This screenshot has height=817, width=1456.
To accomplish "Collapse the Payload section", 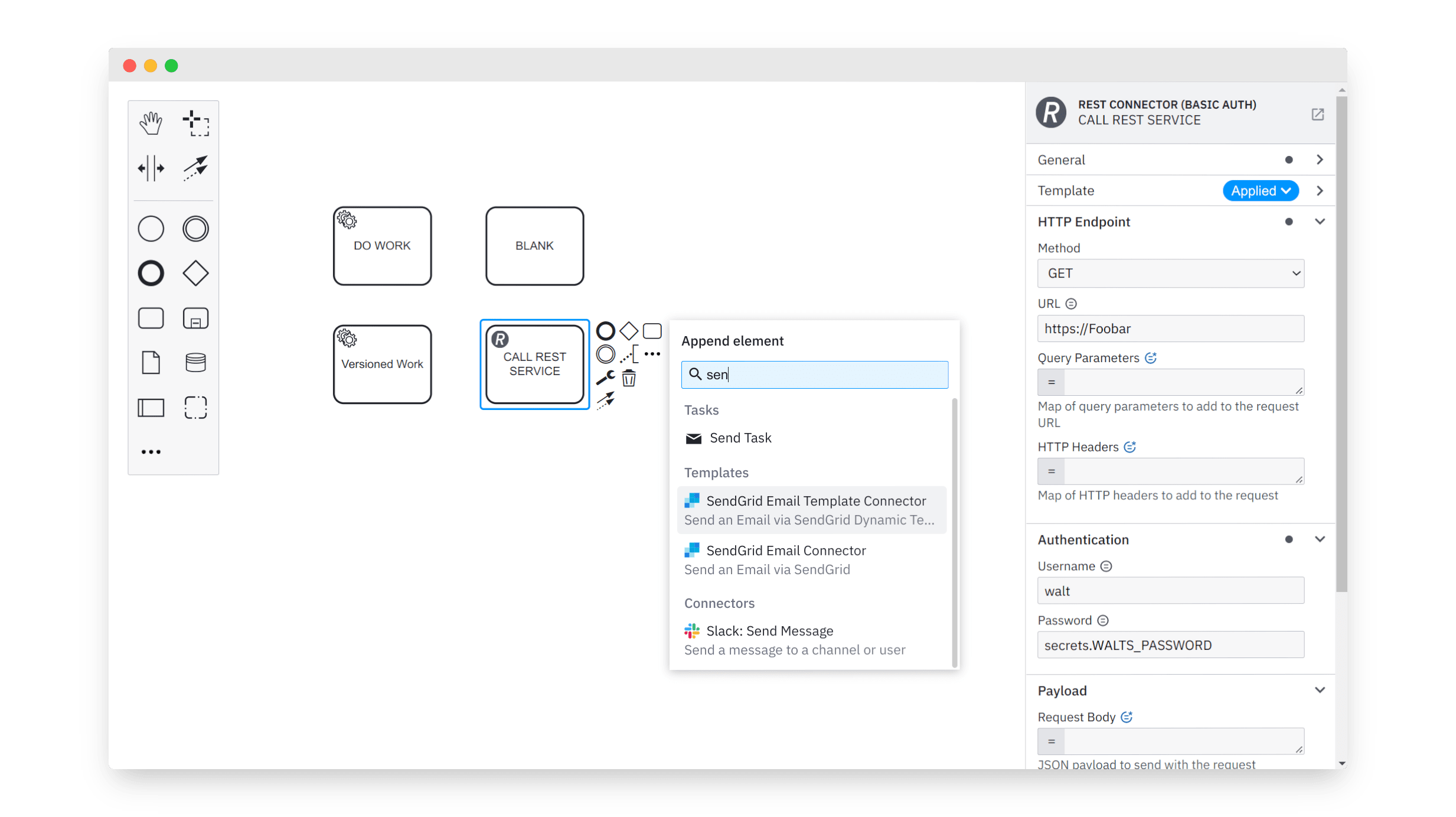I will pos(1322,688).
